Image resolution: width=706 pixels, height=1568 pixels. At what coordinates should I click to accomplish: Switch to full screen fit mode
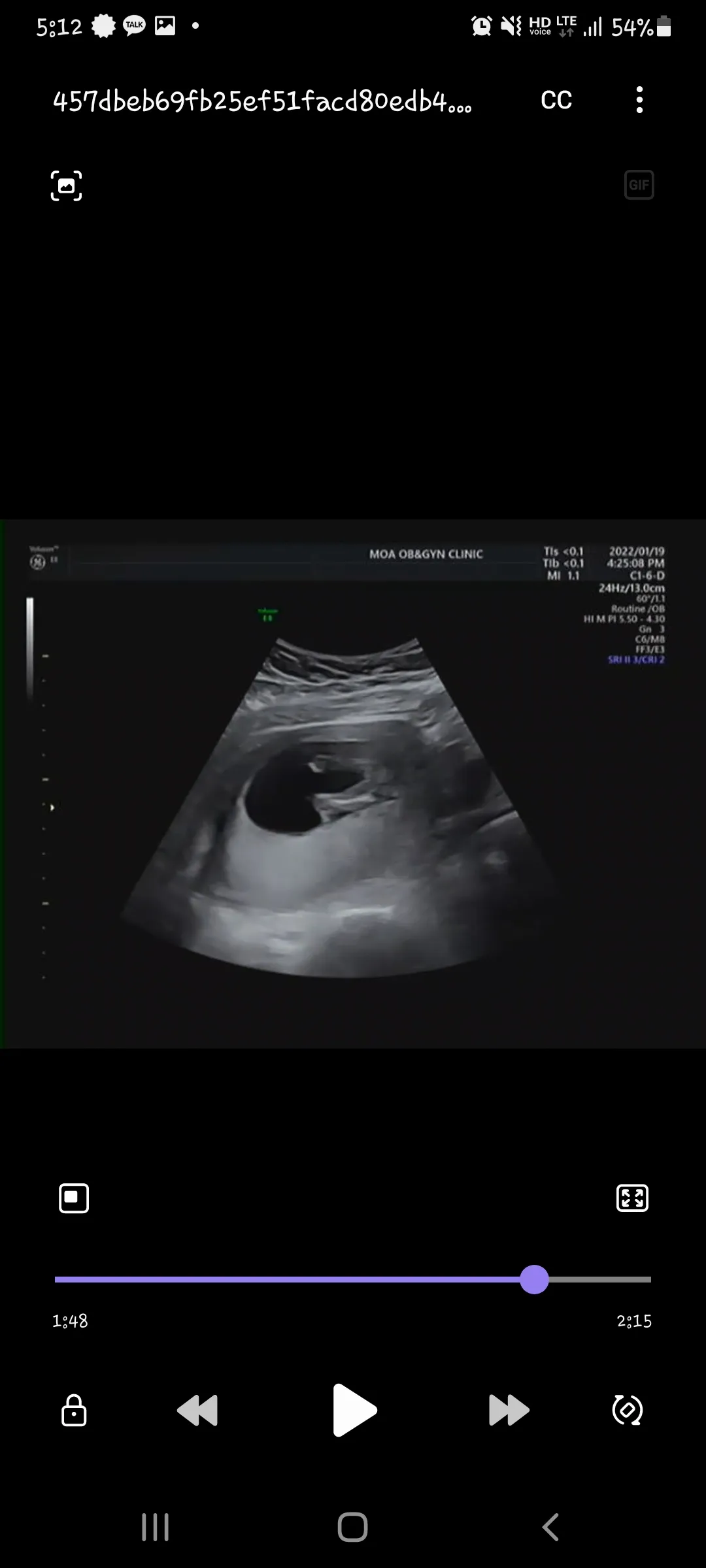[x=633, y=1198]
